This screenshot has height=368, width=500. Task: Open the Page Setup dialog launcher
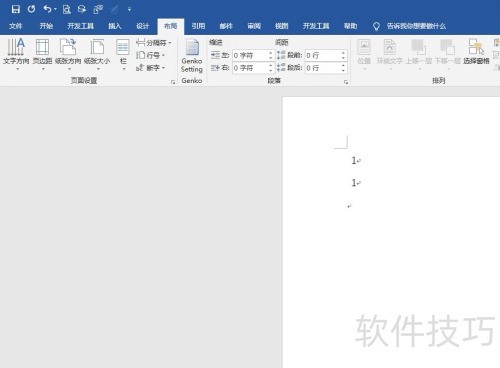tap(173, 82)
